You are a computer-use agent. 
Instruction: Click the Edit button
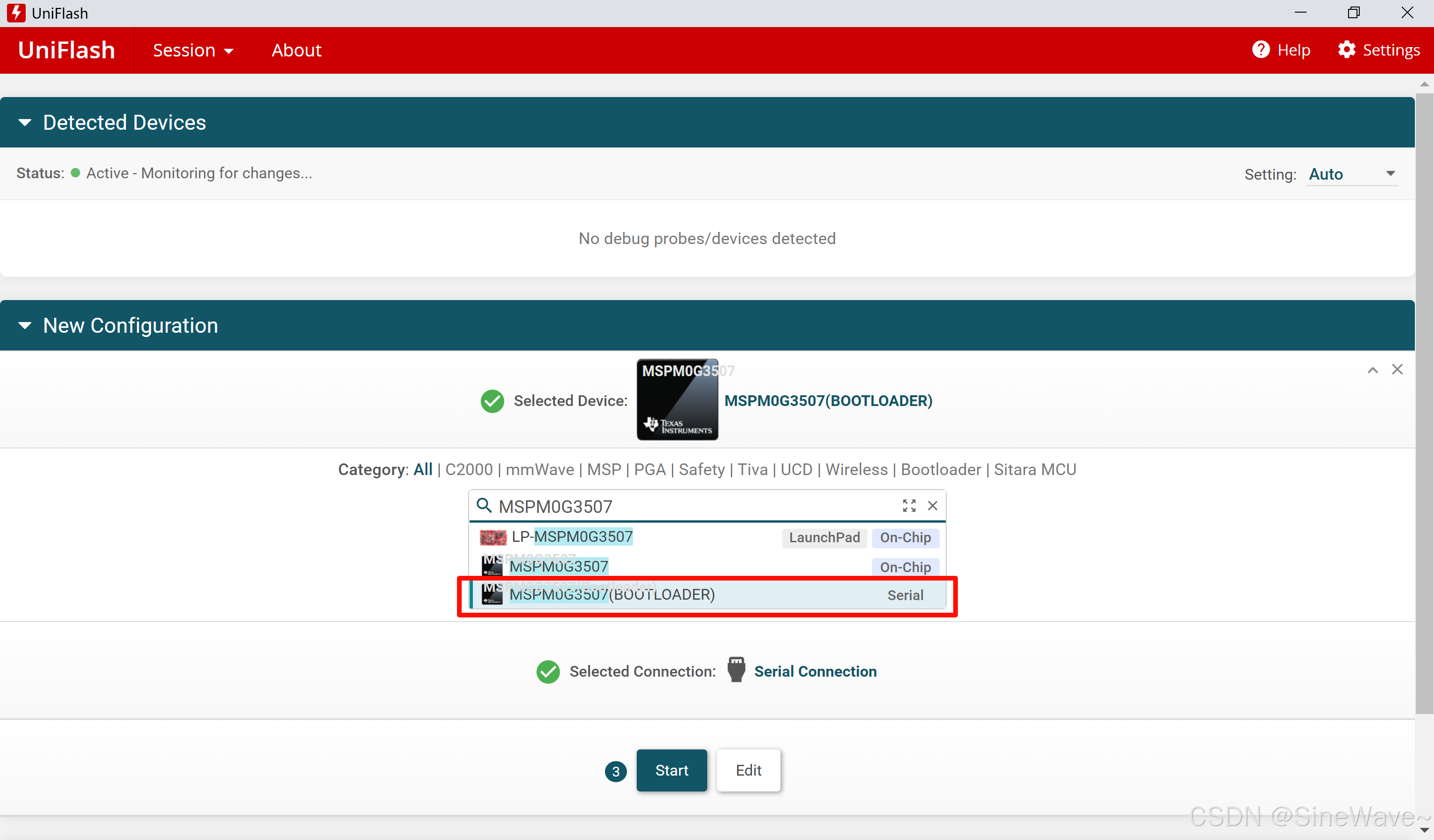click(x=748, y=770)
